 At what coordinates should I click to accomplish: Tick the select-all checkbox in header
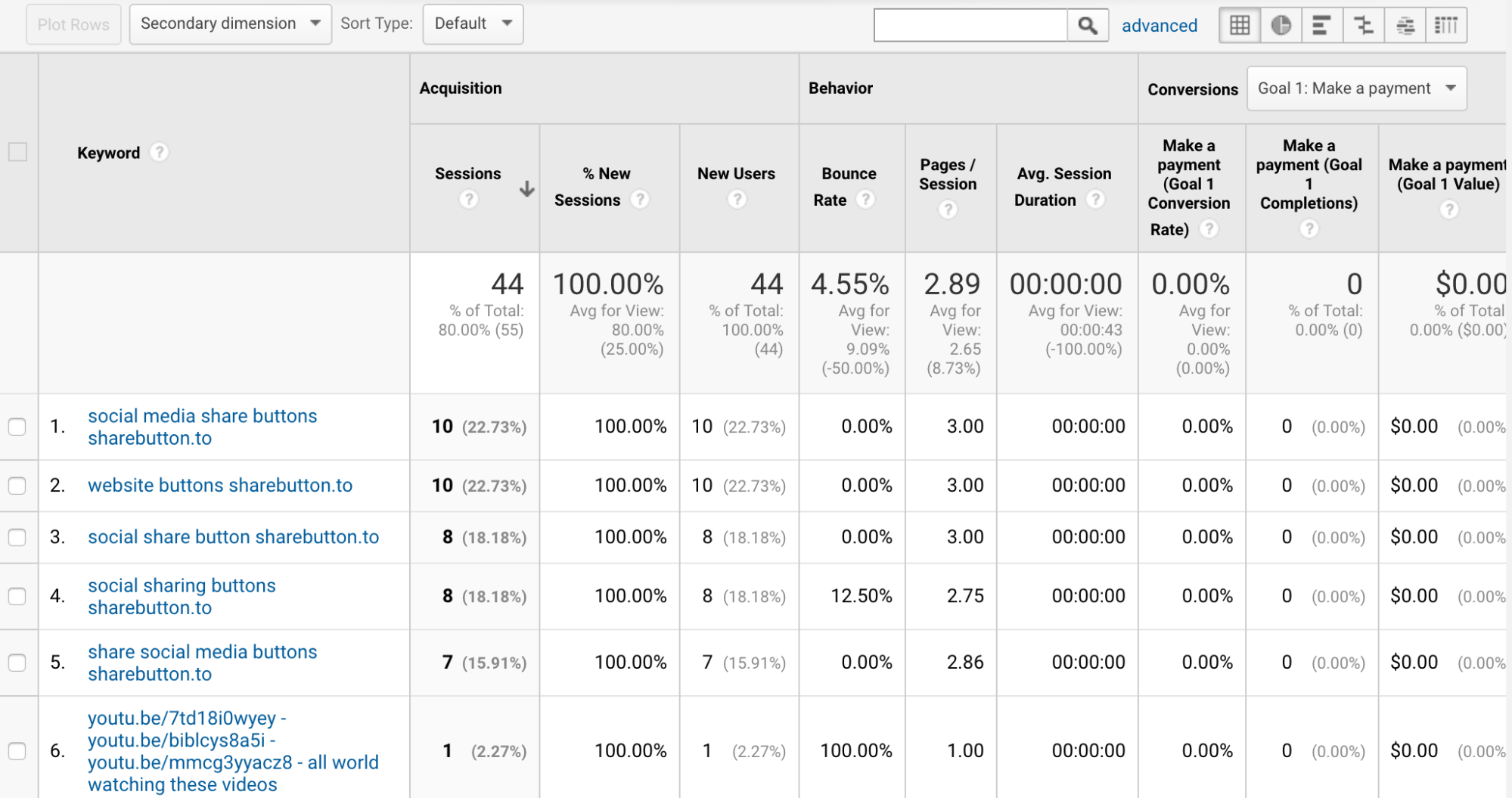click(17, 152)
